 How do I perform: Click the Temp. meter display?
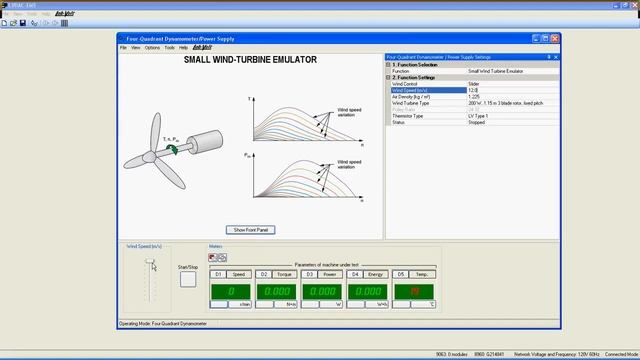tap(414, 291)
